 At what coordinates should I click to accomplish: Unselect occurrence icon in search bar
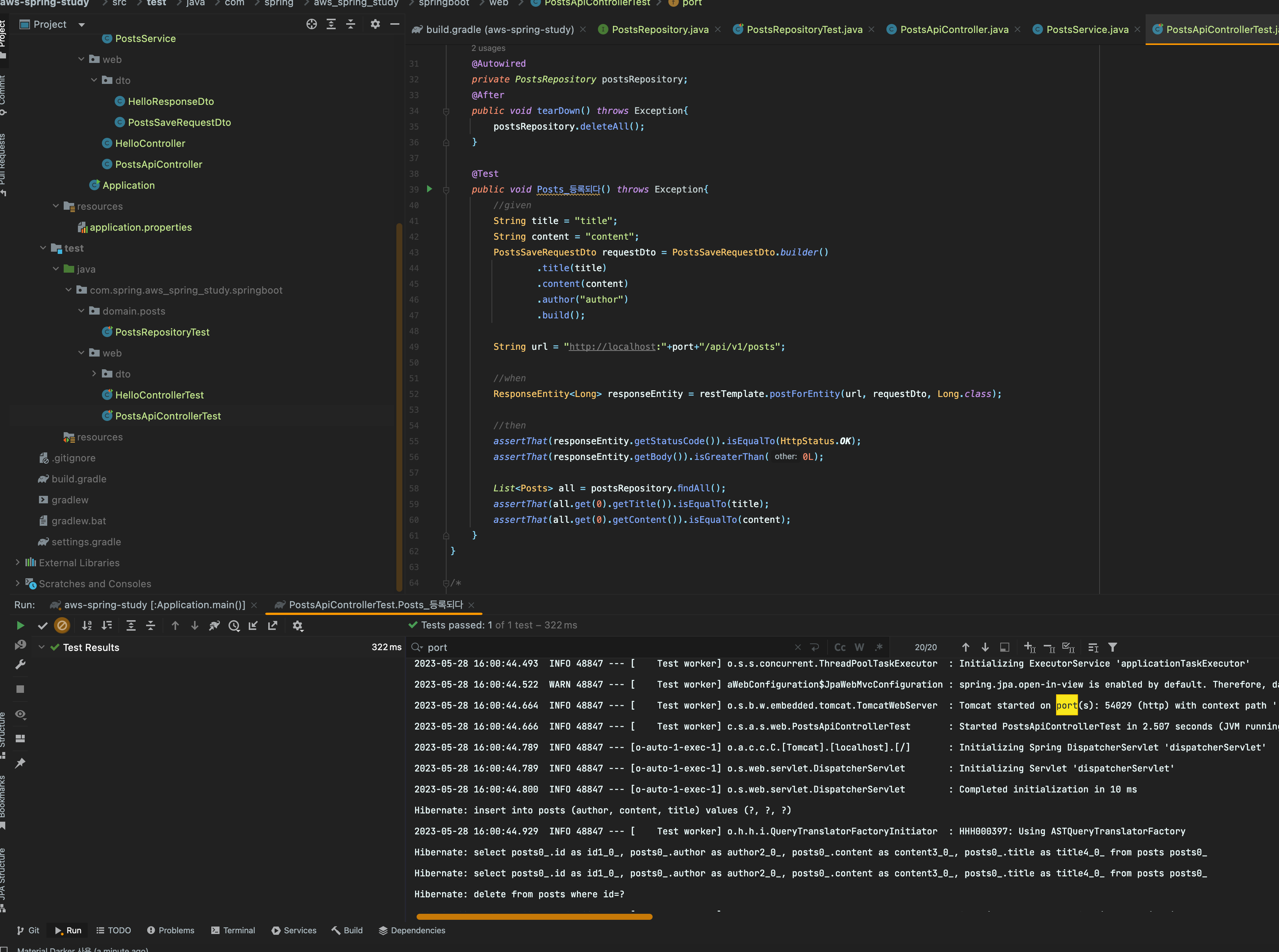click(1049, 647)
